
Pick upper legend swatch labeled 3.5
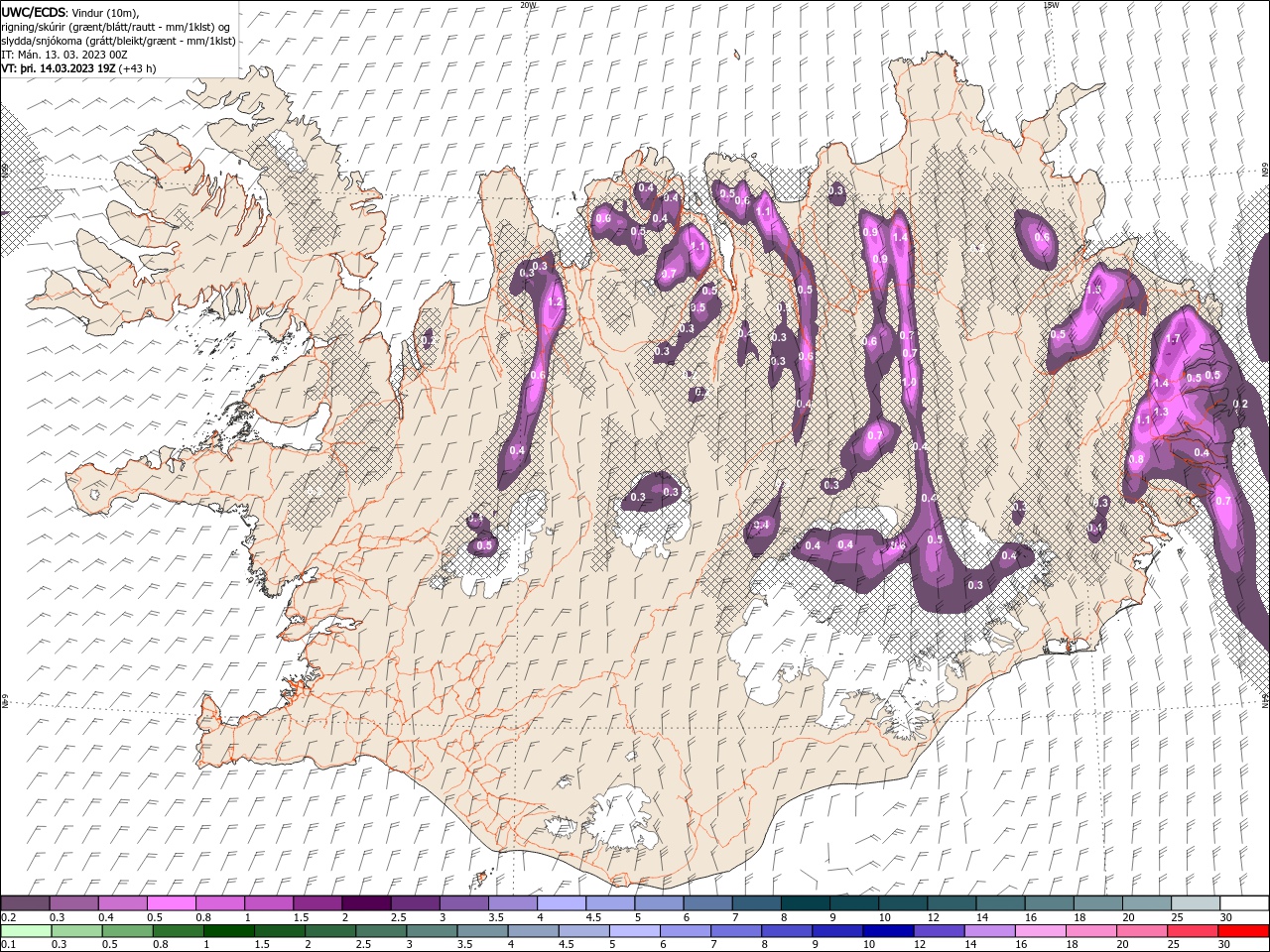tap(512, 903)
